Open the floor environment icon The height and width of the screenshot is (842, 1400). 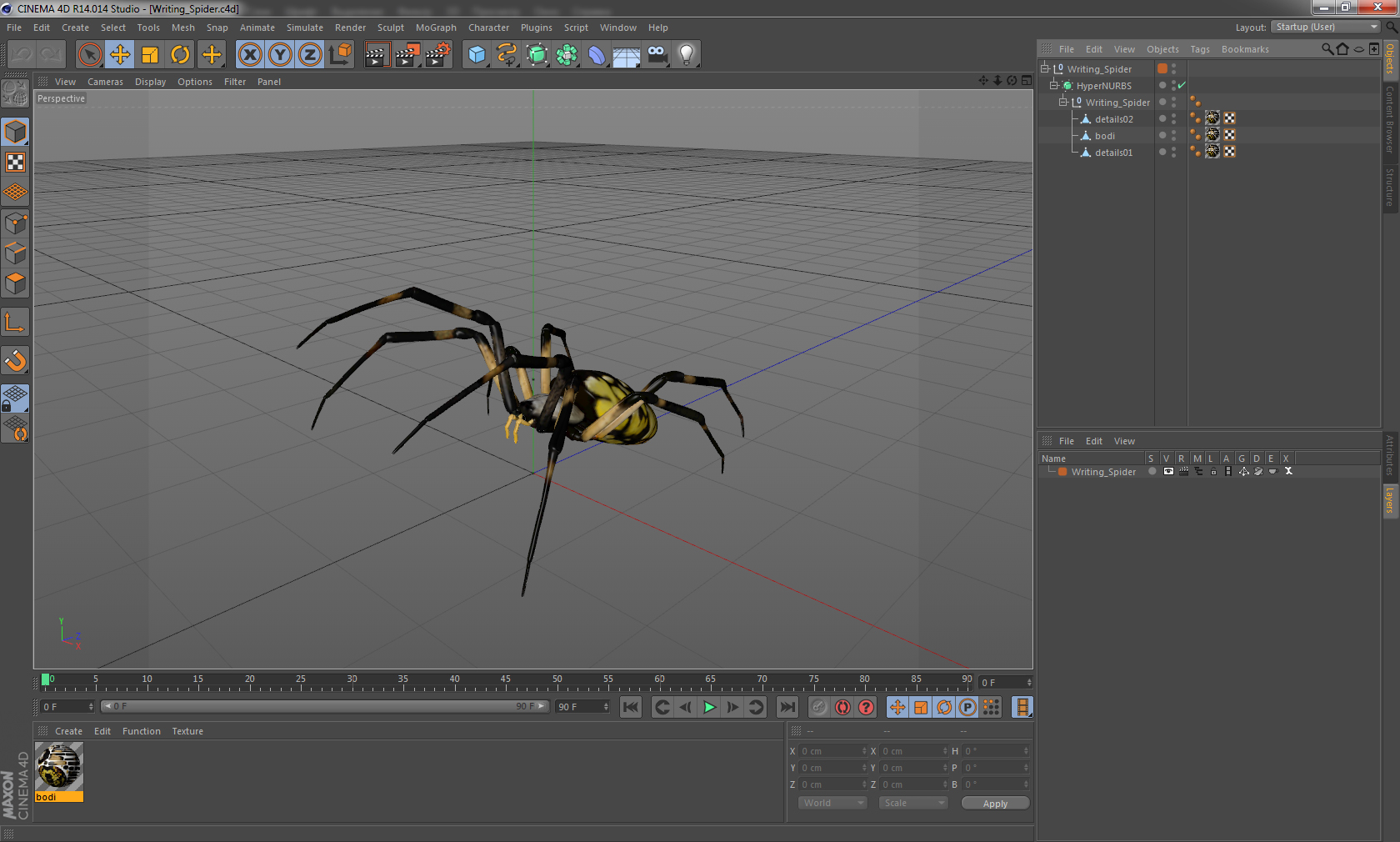click(627, 55)
